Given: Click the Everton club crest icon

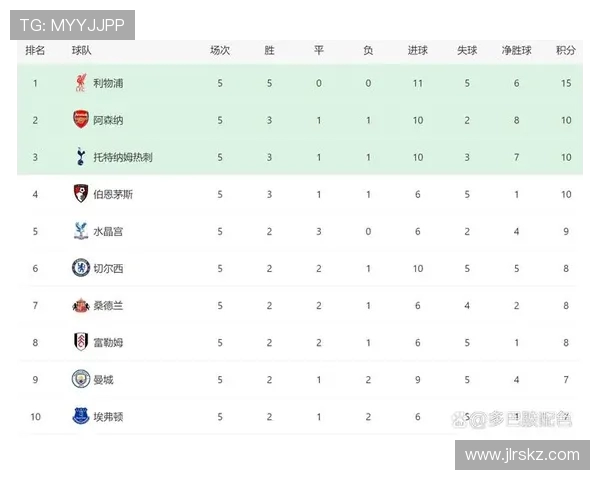Looking at the screenshot, I should 80,416.
